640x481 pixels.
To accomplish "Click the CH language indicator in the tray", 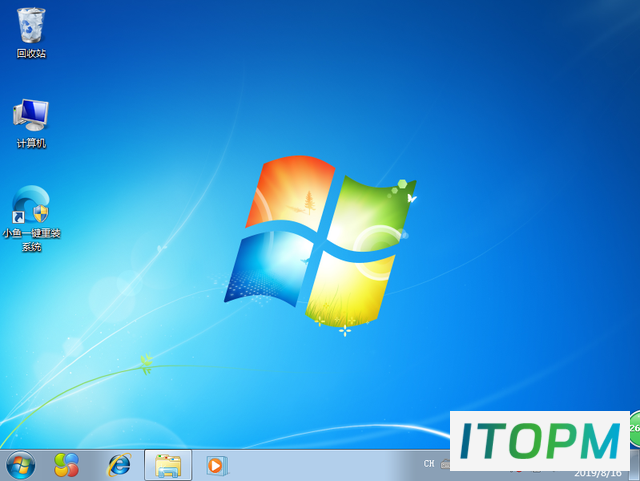I will click(x=429, y=463).
